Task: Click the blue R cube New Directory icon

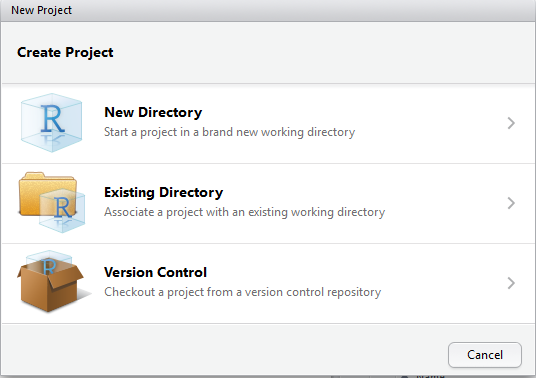Action: coord(51,123)
